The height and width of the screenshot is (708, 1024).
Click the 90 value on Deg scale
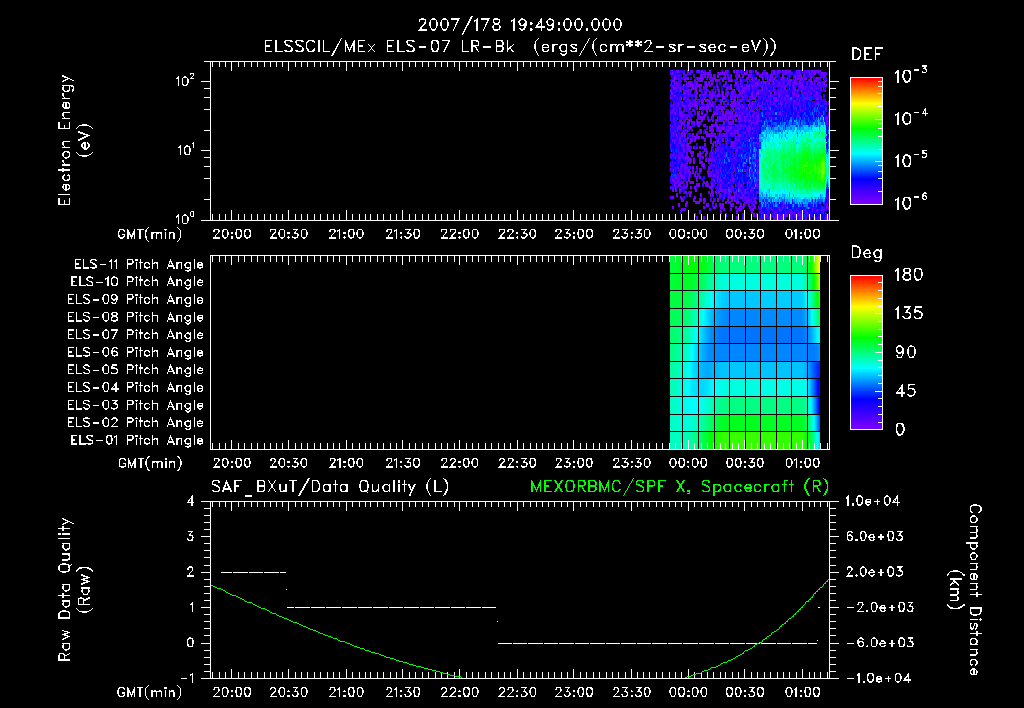906,352
